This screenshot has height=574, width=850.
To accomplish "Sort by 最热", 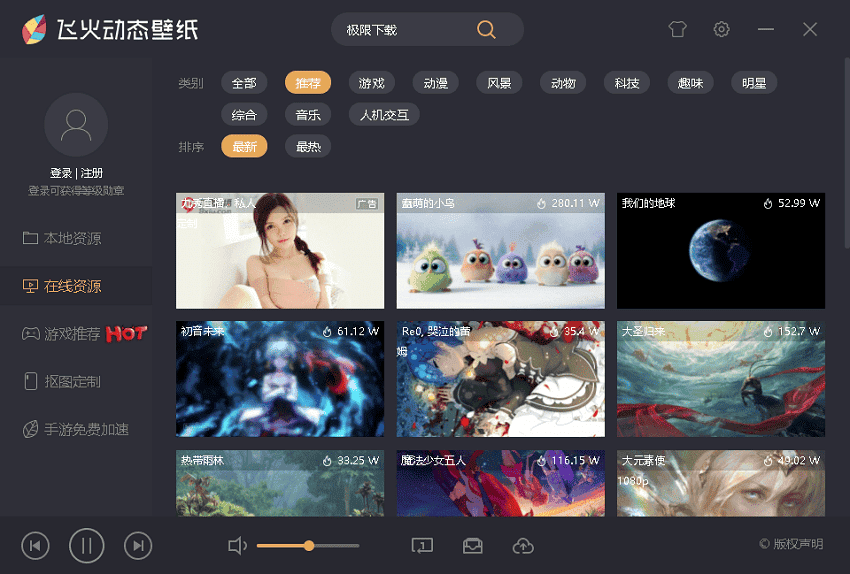I will 308,146.
